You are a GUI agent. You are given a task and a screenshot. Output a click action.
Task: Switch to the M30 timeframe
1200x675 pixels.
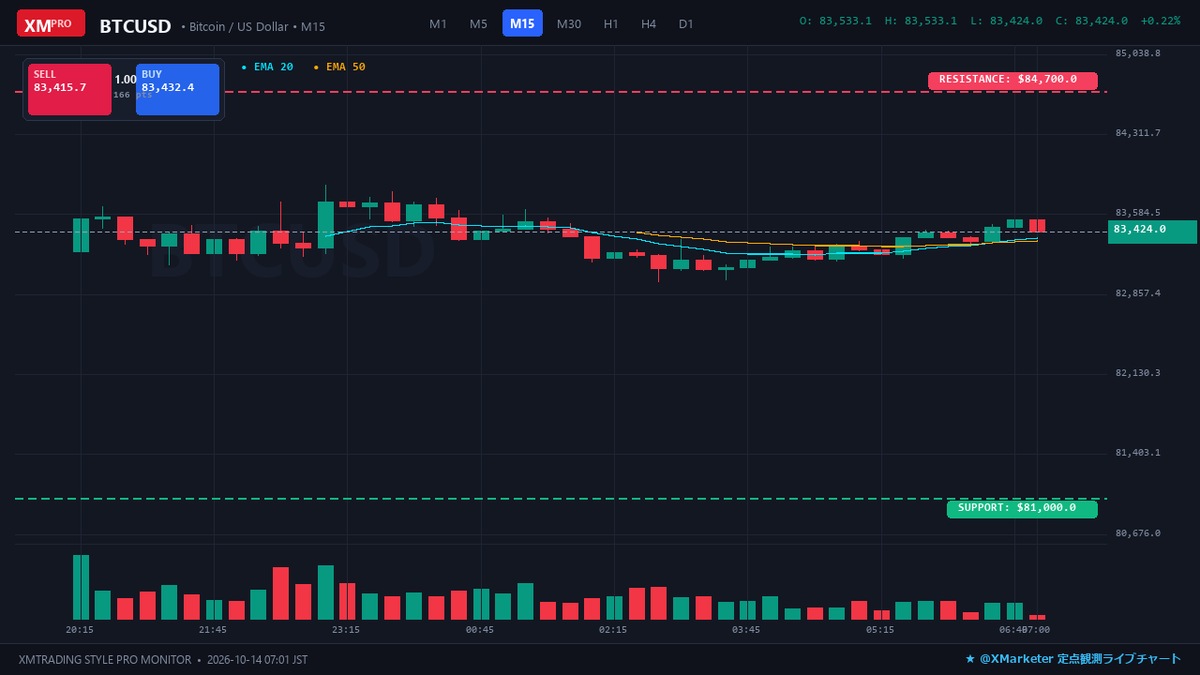pyautogui.click(x=569, y=24)
